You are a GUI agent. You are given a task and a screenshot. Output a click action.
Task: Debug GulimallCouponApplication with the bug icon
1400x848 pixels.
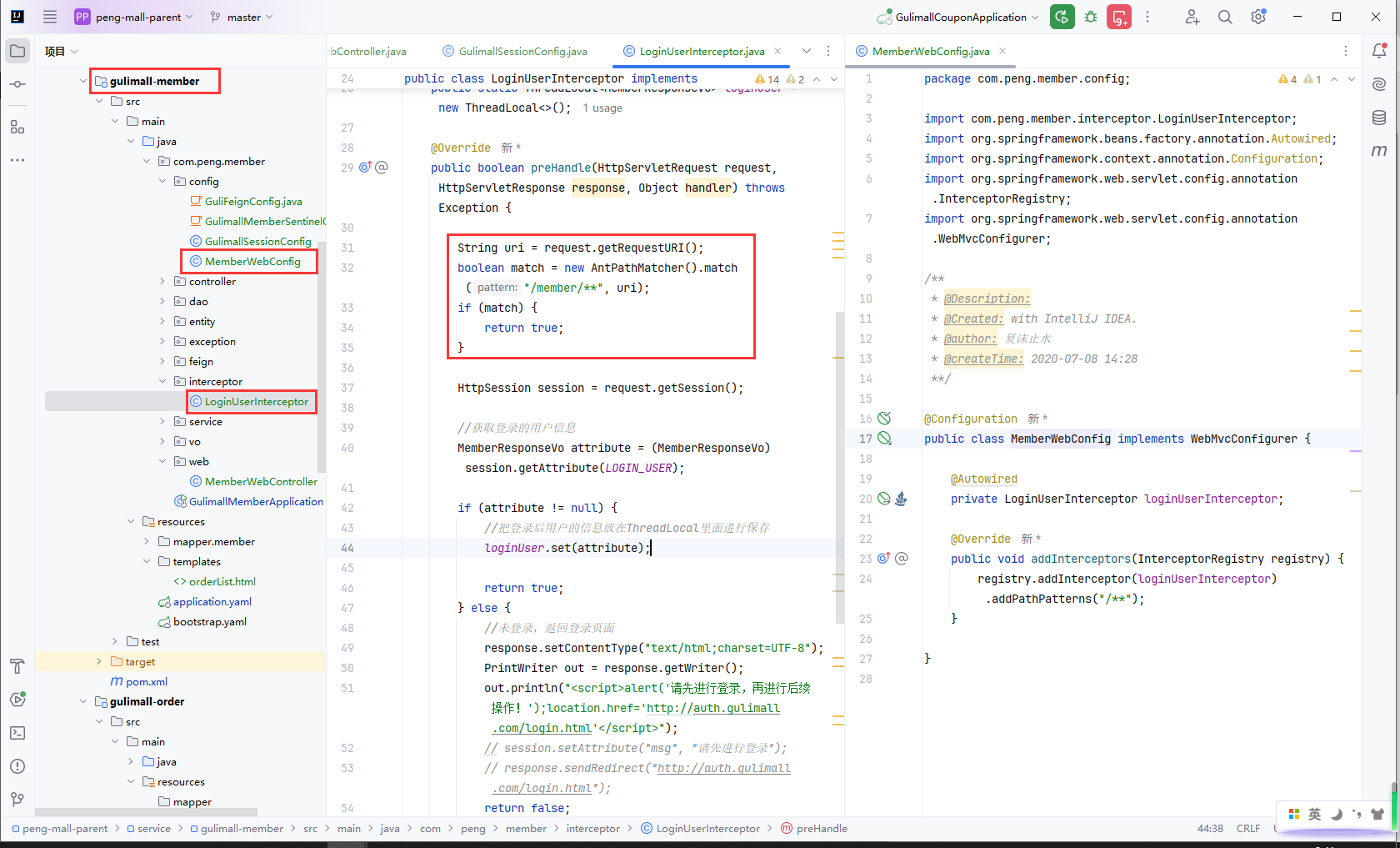click(1091, 17)
